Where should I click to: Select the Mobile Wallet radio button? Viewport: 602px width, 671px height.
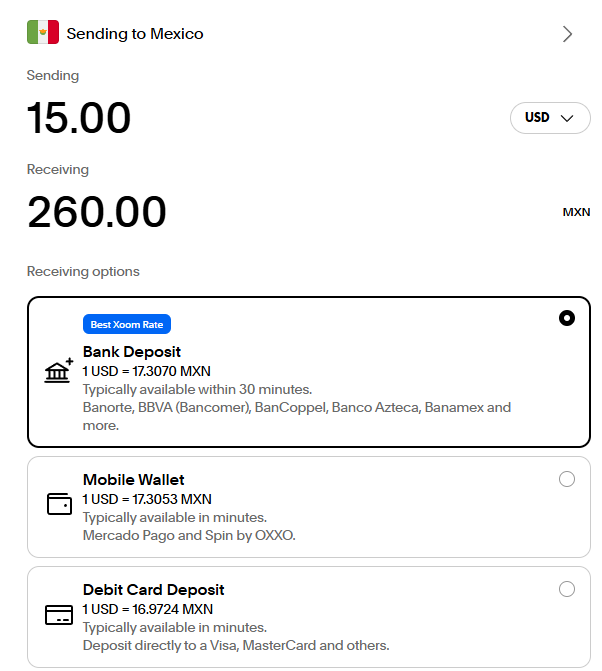567,479
